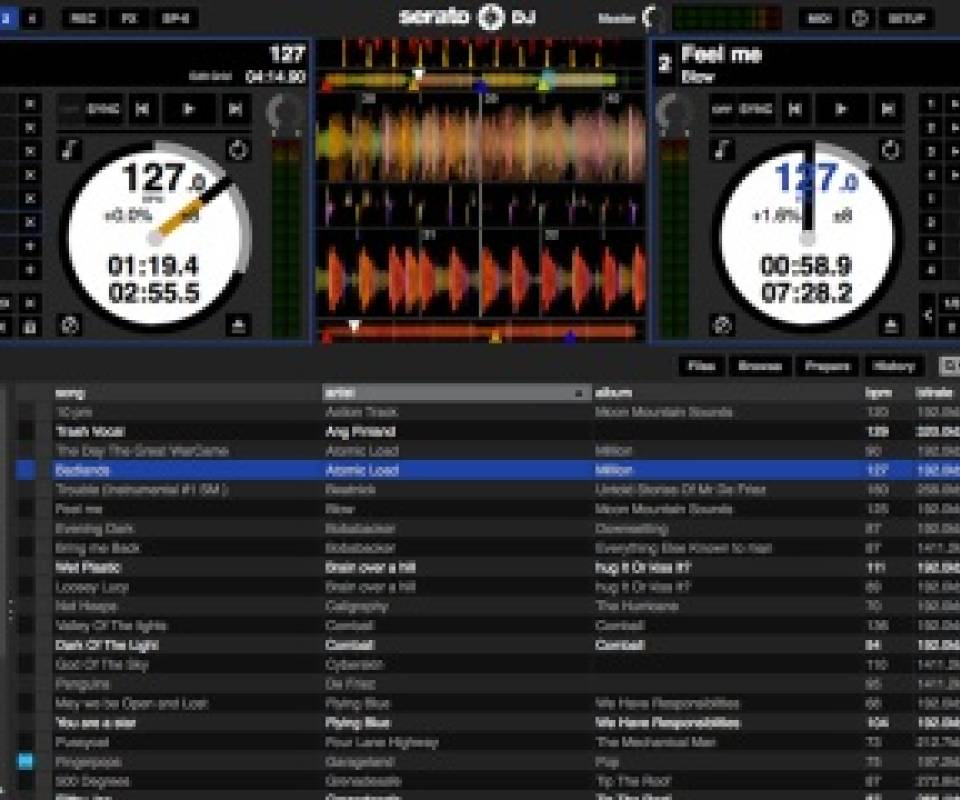Click the top track overview waveform
Viewport: 960px width, 800px height.
[481, 81]
